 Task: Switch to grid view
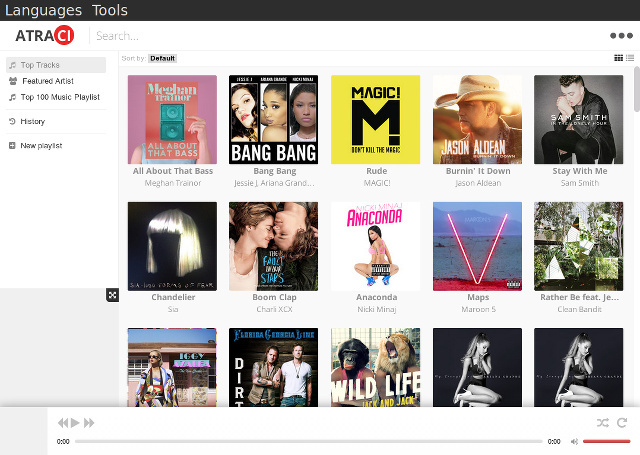(618, 58)
